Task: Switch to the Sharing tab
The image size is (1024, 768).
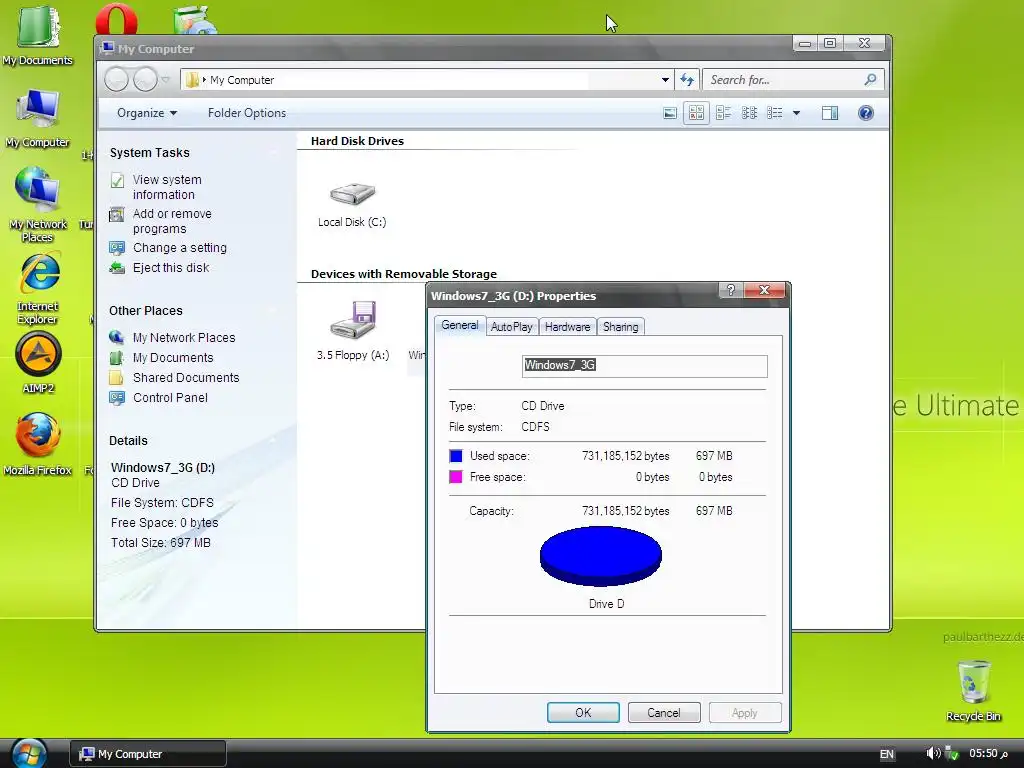Action: pos(620,327)
